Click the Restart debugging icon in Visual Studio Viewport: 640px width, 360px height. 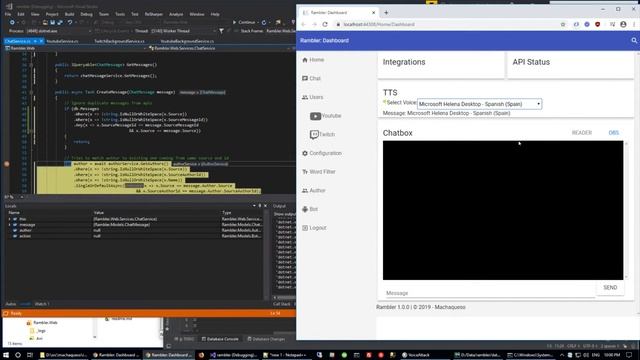tap(264, 22)
